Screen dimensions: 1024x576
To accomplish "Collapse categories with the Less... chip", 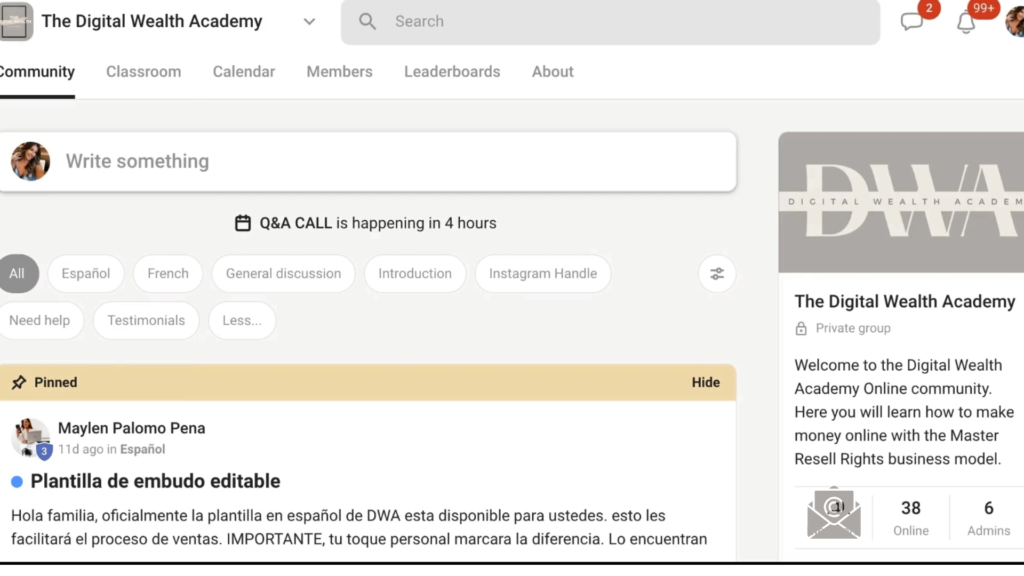I will [x=242, y=321].
